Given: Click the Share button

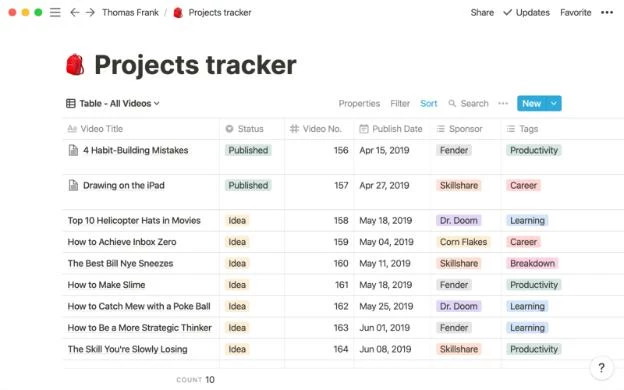Looking at the screenshot, I should (x=482, y=13).
